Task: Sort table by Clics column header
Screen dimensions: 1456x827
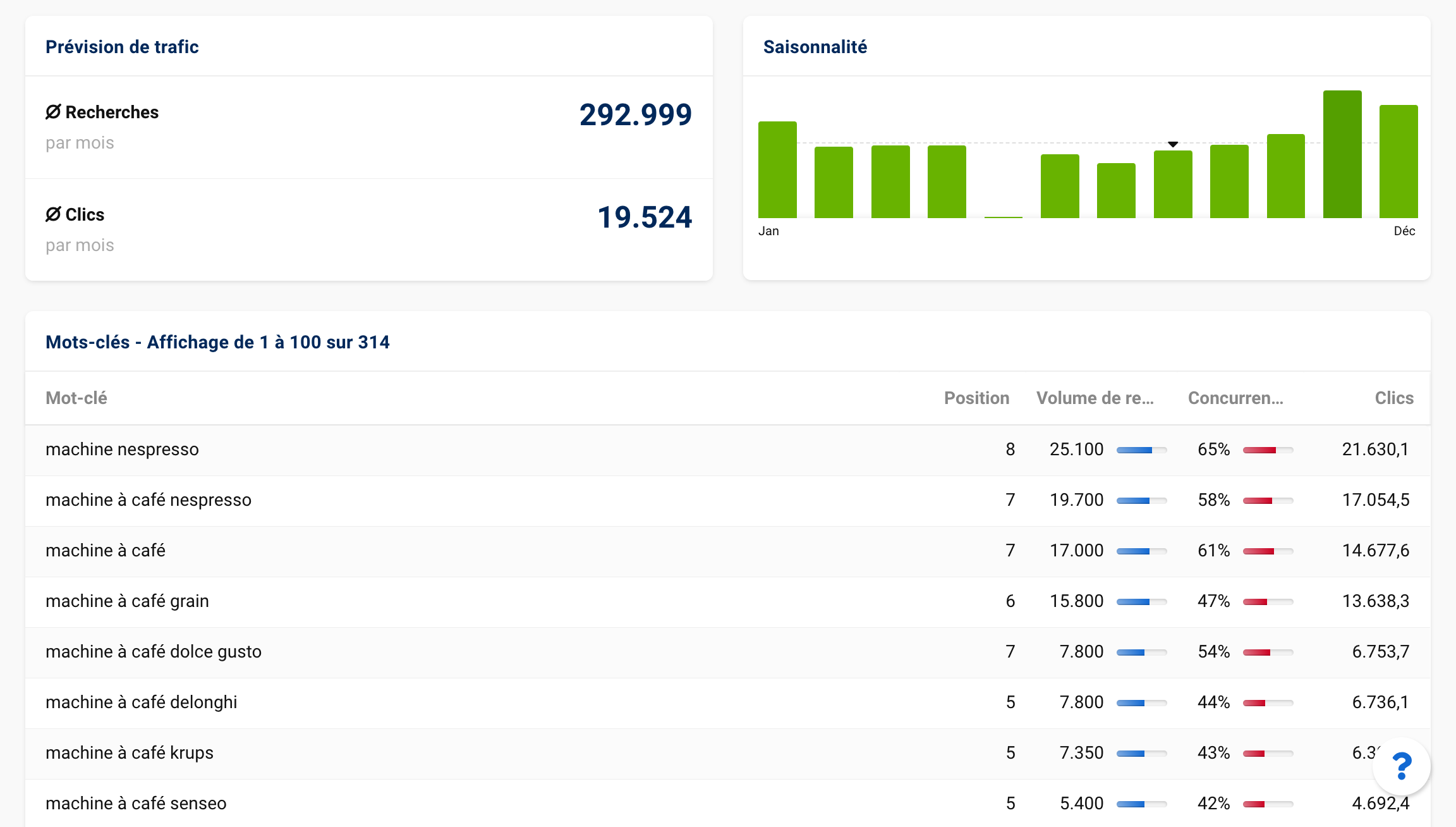Action: [x=1394, y=398]
